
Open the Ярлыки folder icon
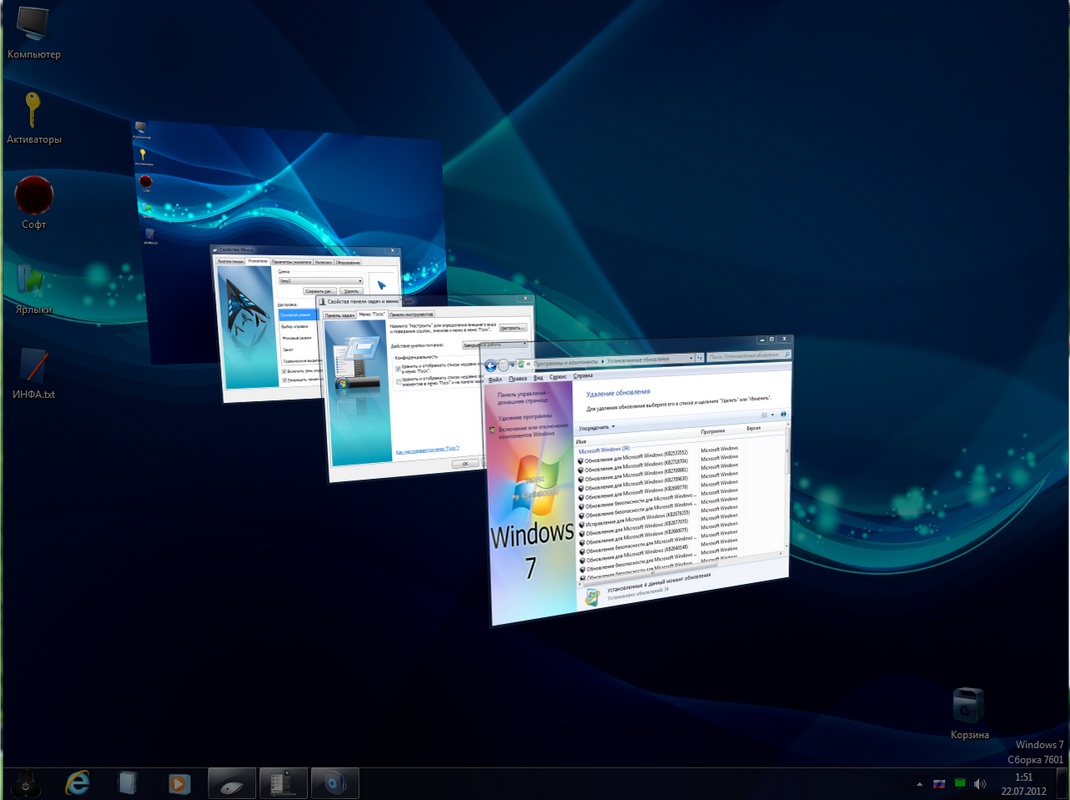coord(33,288)
